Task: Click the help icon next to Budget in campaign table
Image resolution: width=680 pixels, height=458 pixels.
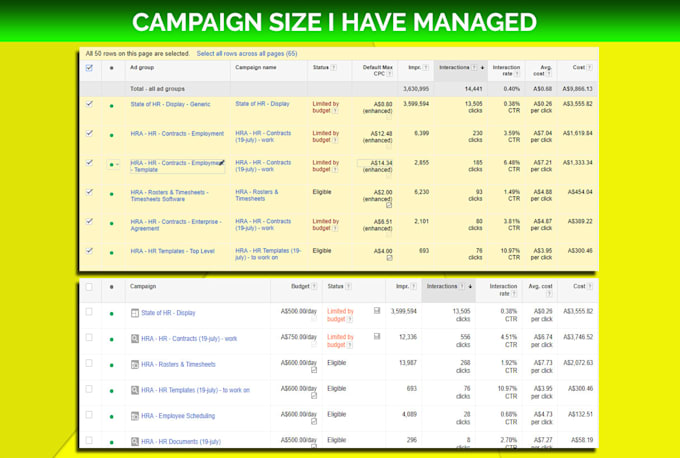Action: tap(314, 286)
